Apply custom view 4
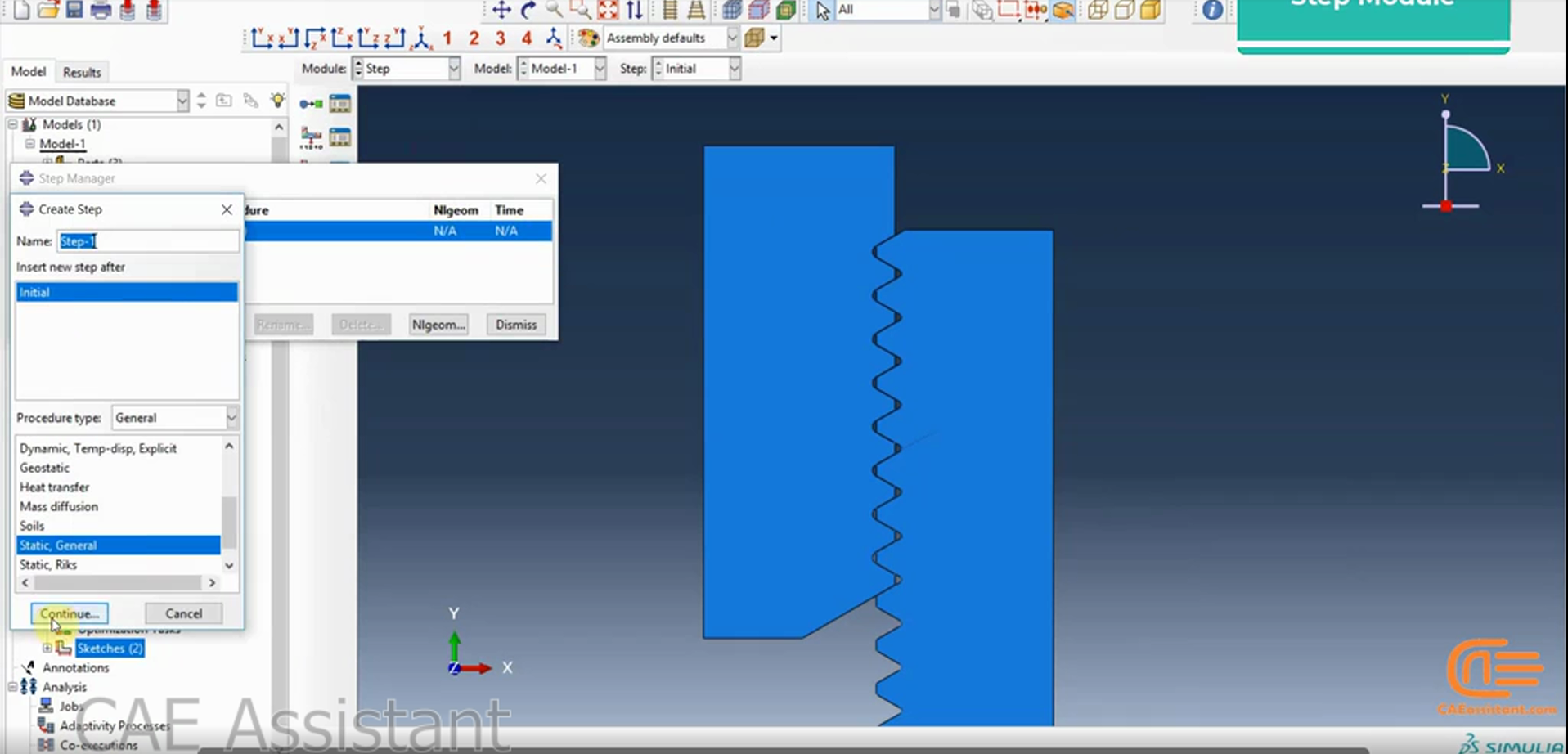The height and width of the screenshot is (754, 1568). (x=527, y=38)
